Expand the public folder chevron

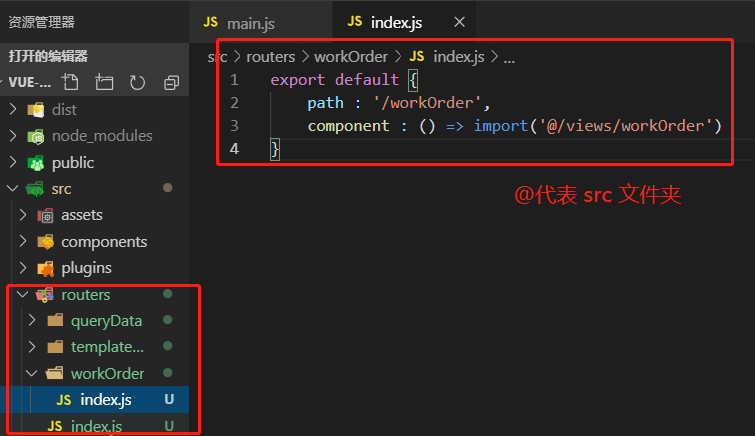tap(13, 163)
